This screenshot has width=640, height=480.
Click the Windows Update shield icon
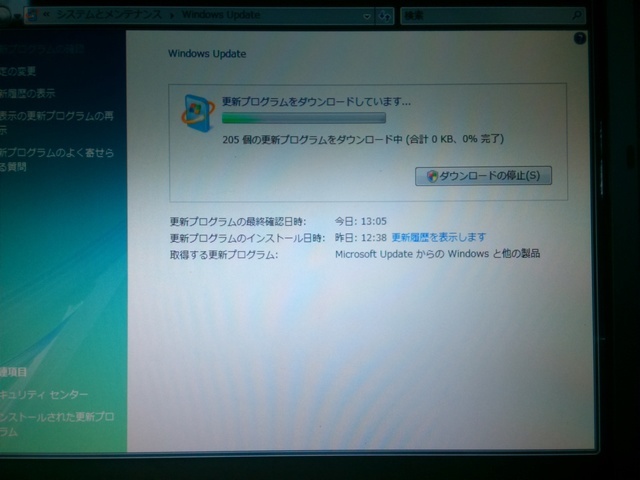click(x=198, y=113)
